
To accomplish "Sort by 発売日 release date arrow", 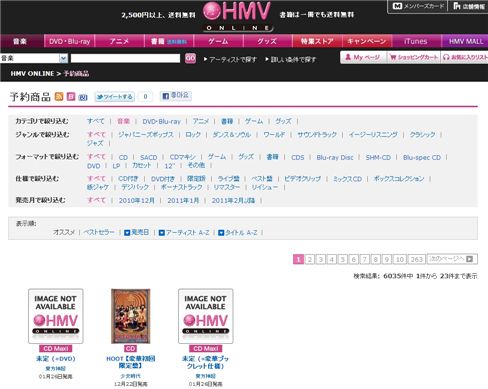I will click(127, 233).
